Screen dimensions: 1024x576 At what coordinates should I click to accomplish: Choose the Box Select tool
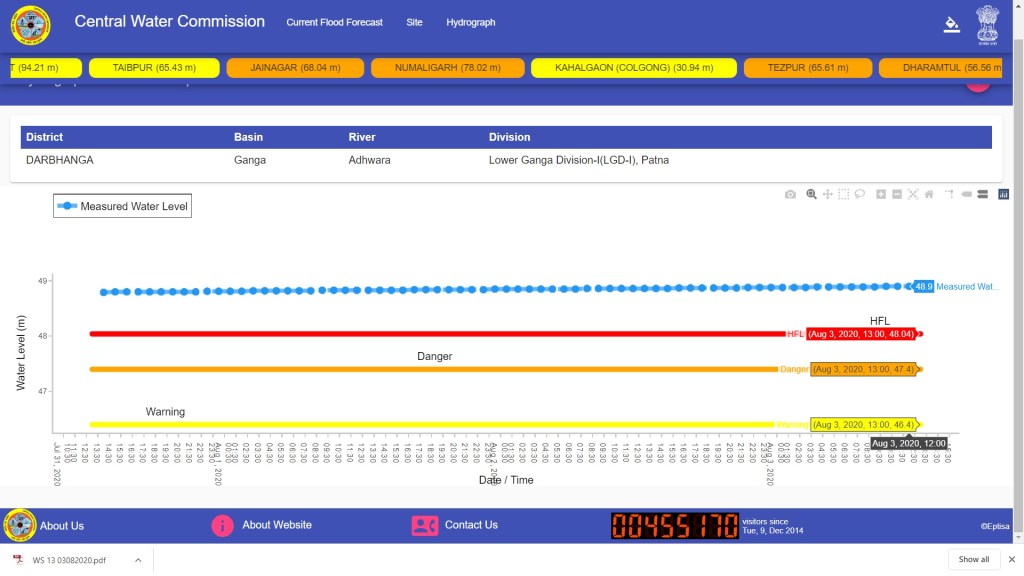(x=844, y=194)
